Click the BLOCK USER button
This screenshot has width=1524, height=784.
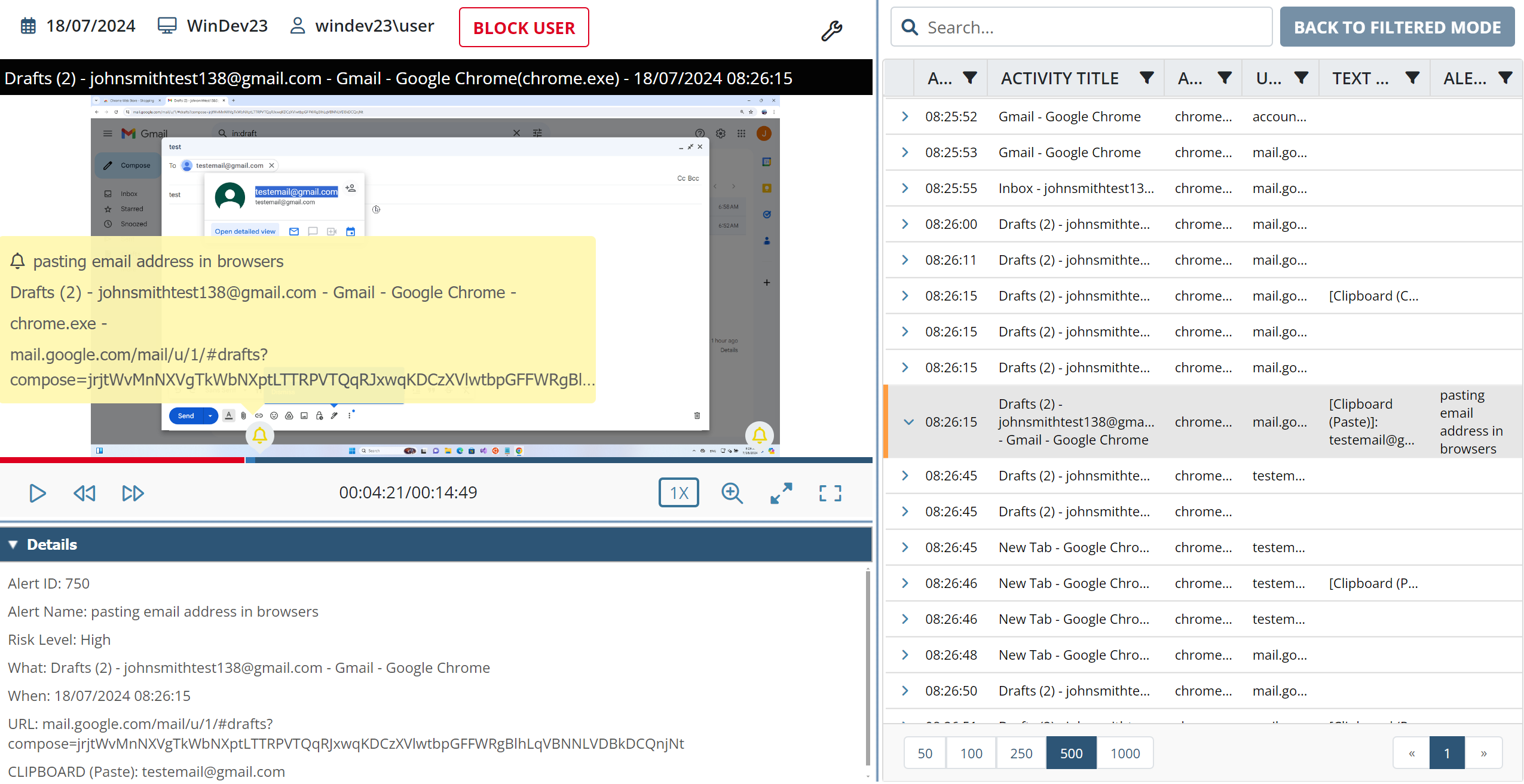pyautogui.click(x=524, y=27)
